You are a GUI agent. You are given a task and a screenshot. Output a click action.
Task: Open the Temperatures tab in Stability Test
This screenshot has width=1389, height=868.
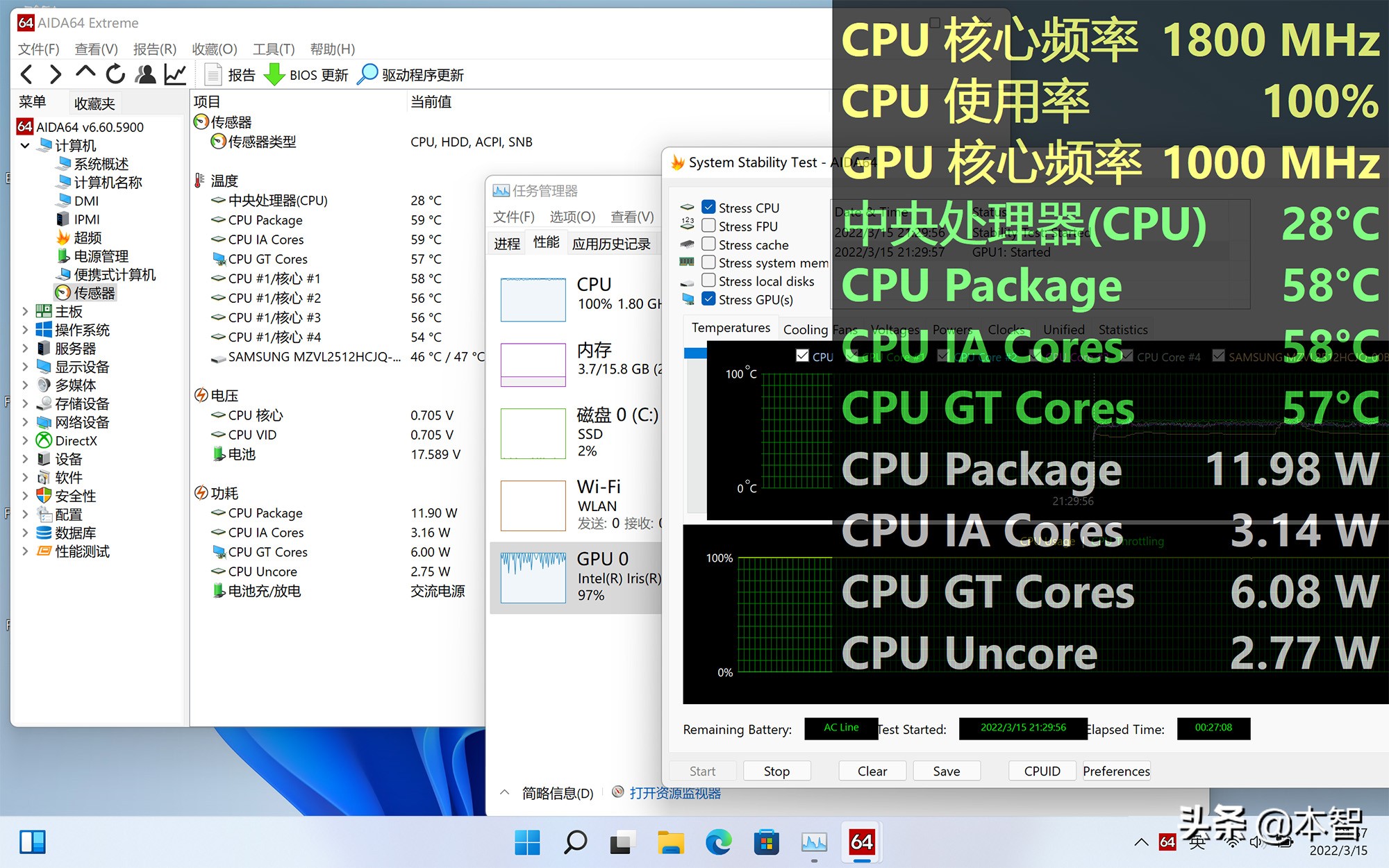click(x=731, y=328)
